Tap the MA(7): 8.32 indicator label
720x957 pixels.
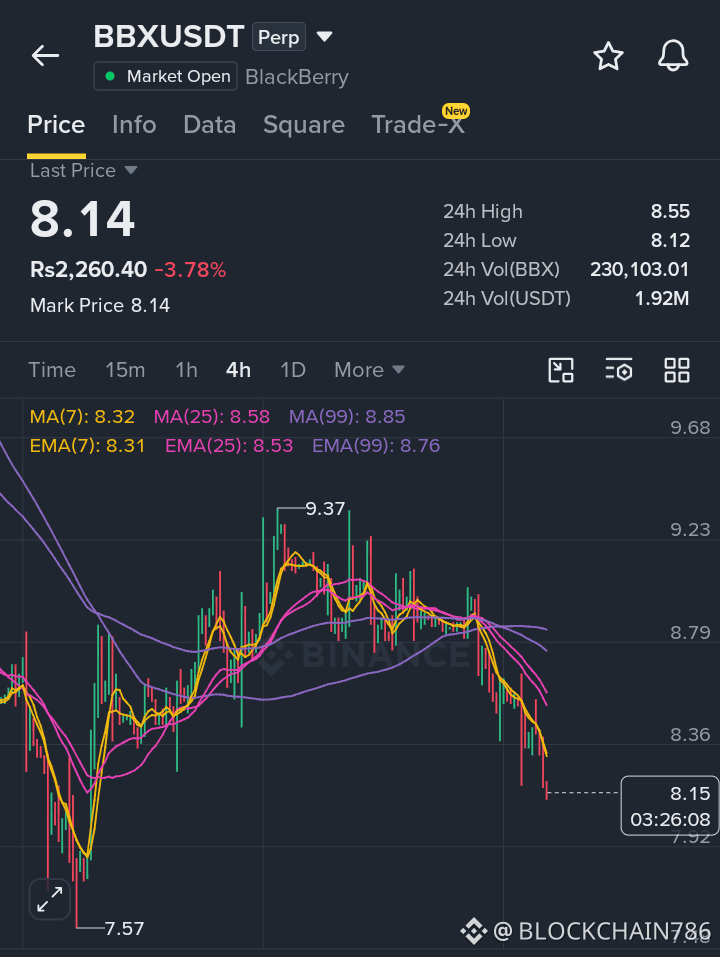click(82, 417)
